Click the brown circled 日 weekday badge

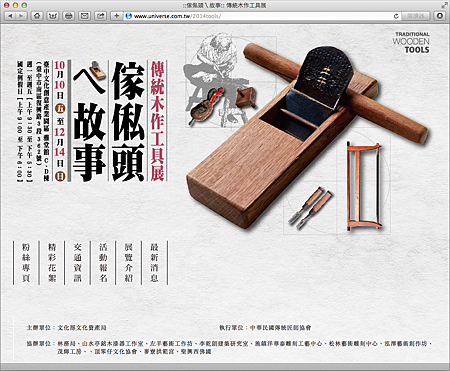tap(60, 176)
